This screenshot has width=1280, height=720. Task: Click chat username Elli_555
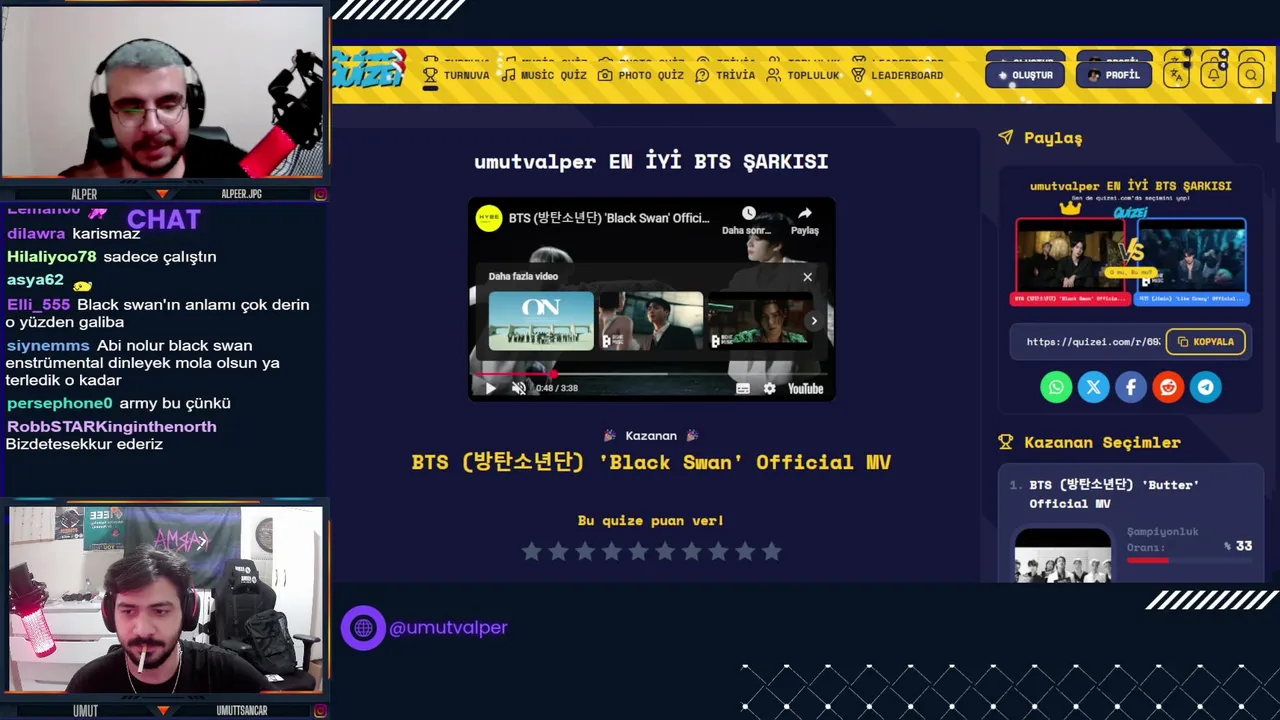coord(39,304)
